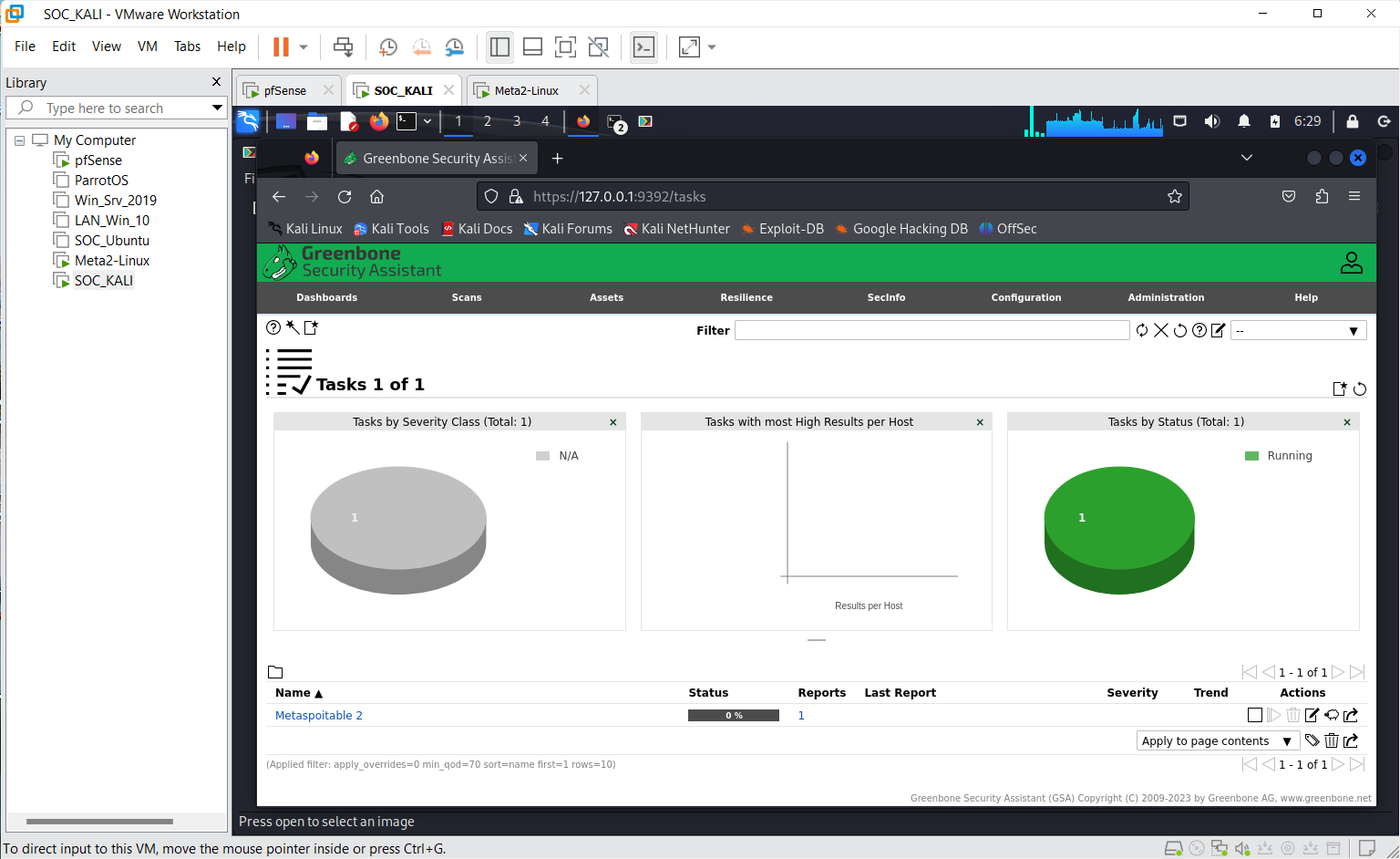1400x859 pixels.
Task: Open the VMware power options dropdown arrow
Action: click(304, 47)
